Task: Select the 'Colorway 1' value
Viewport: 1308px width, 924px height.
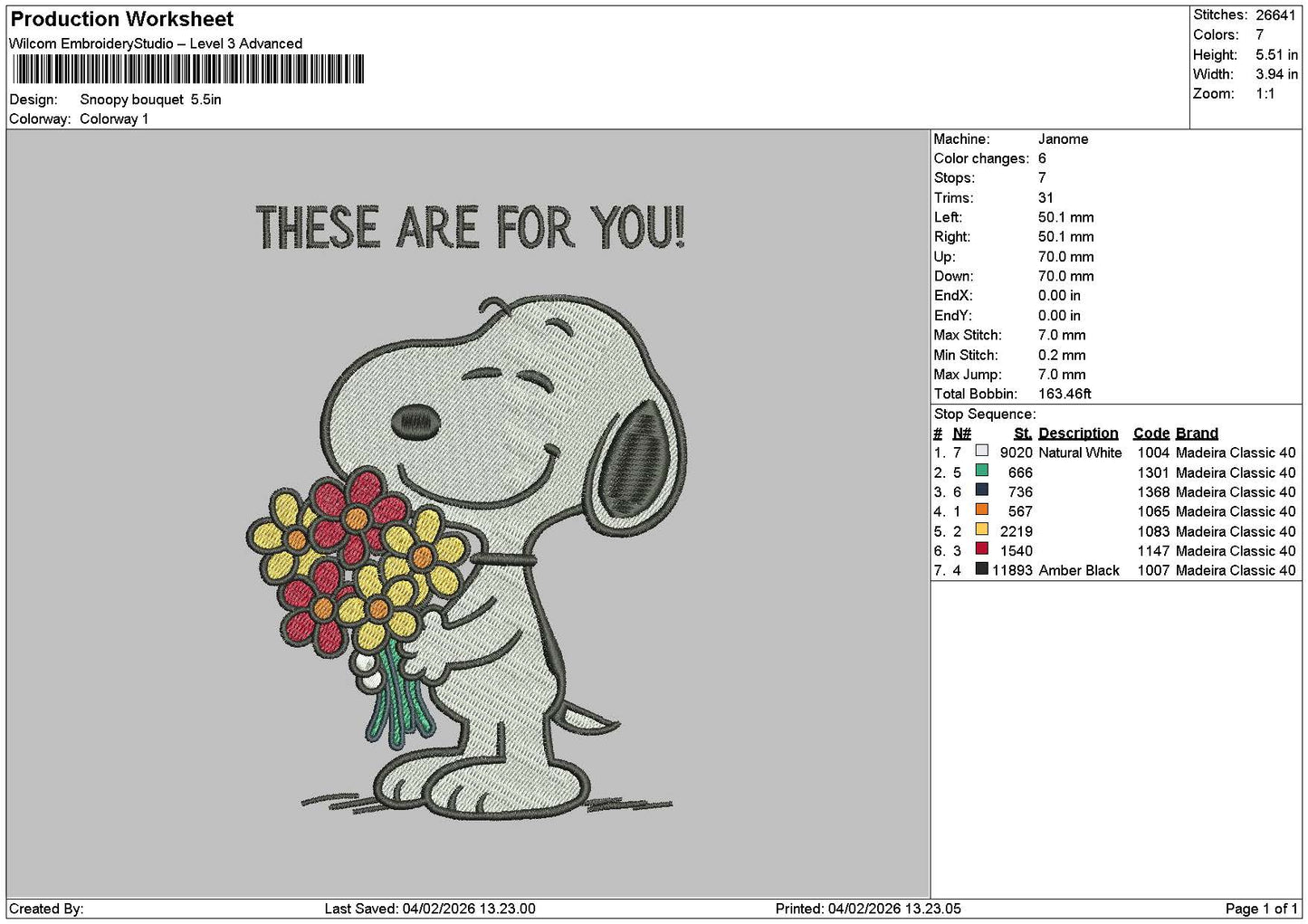Action: (114, 119)
